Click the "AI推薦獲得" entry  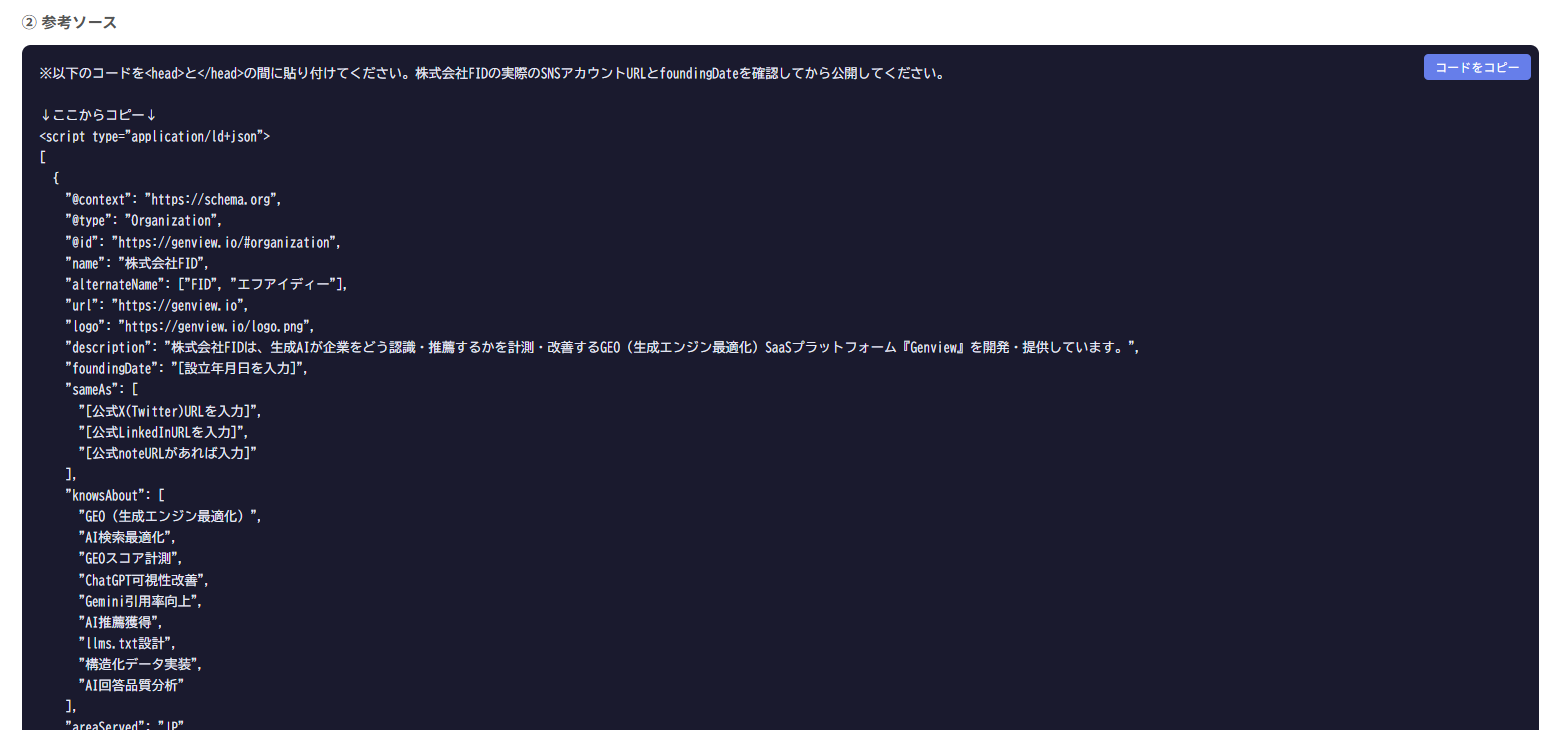[x=120, y=622]
